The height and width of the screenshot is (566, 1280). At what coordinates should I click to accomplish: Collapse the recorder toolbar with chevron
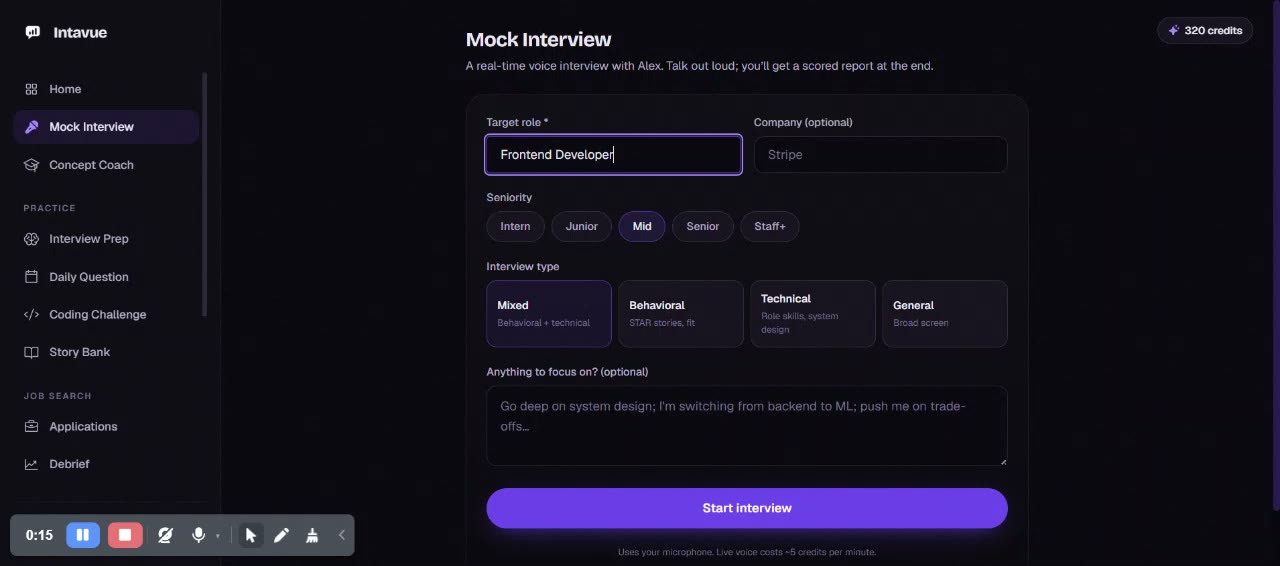pos(342,535)
